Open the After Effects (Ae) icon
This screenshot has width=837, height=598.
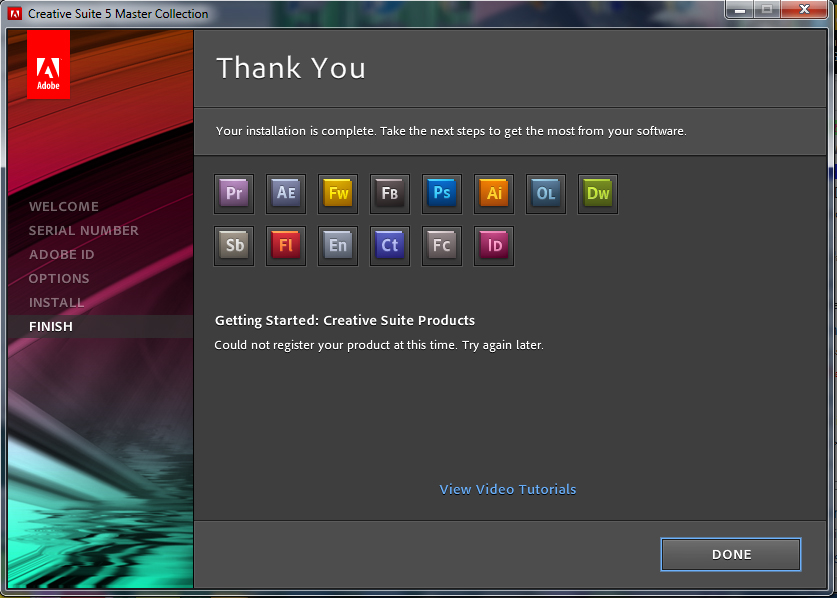pos(286,194)
